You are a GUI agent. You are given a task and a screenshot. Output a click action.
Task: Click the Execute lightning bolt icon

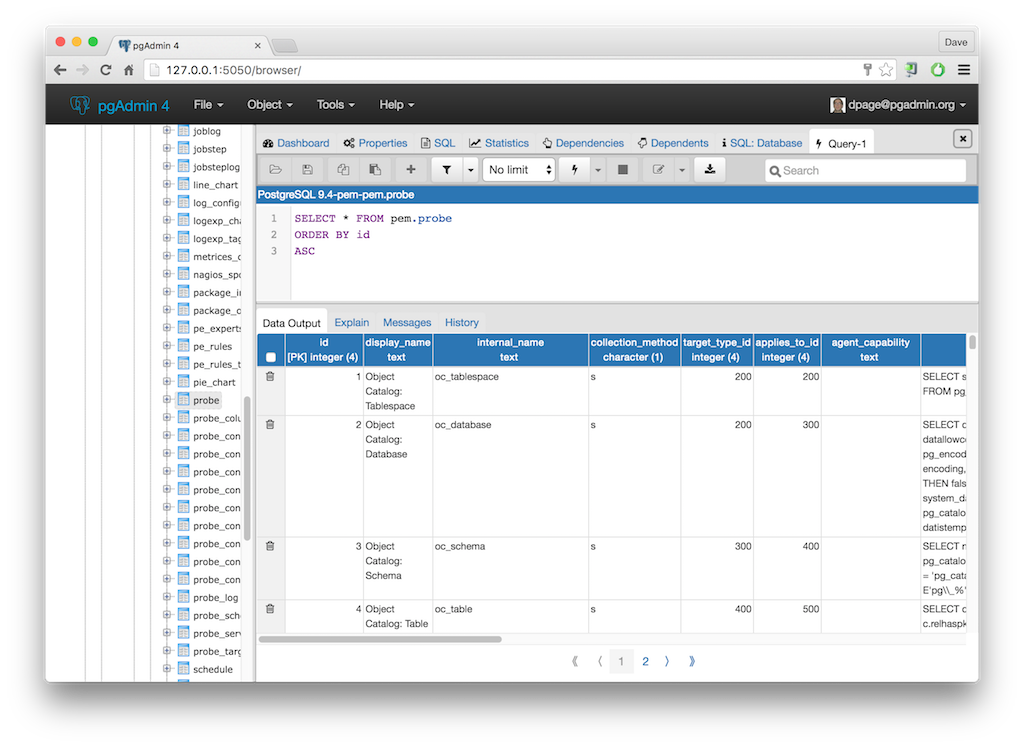click(575, 170)
